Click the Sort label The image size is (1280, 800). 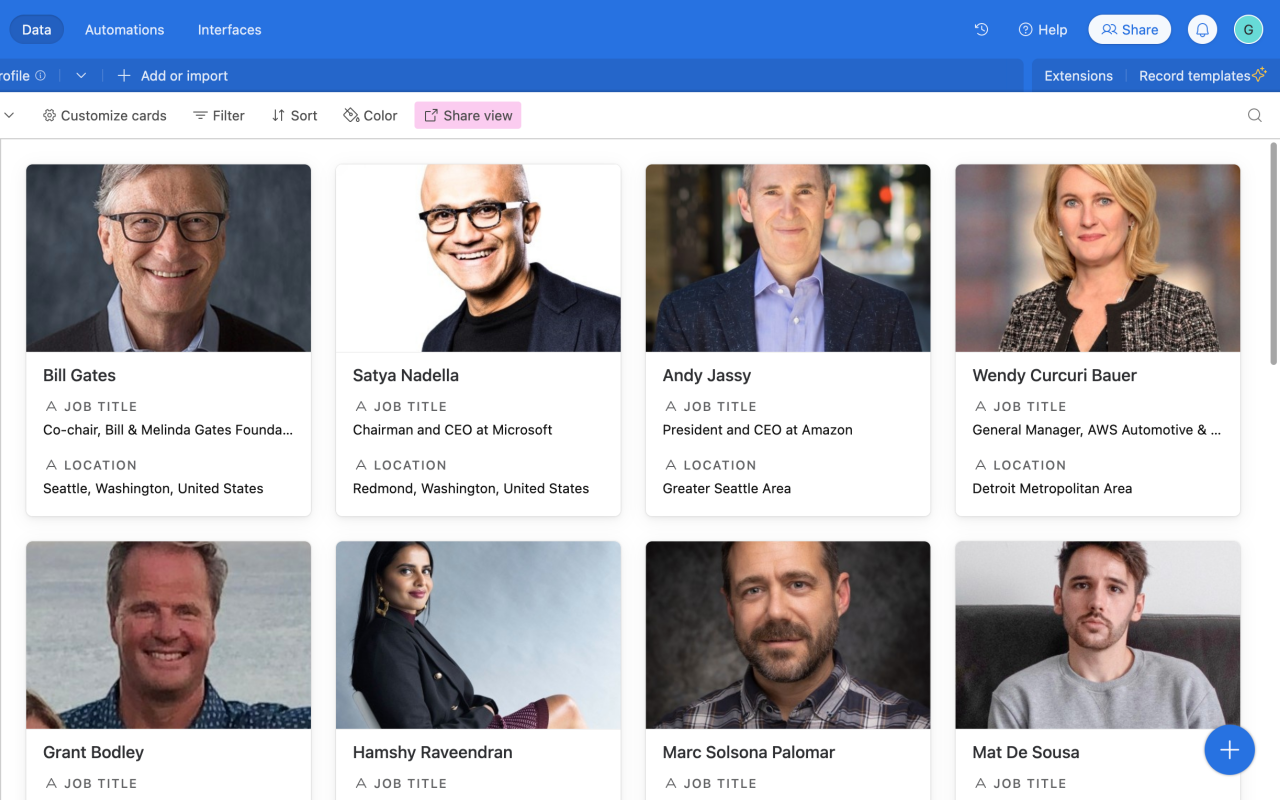tap(304, 116)
